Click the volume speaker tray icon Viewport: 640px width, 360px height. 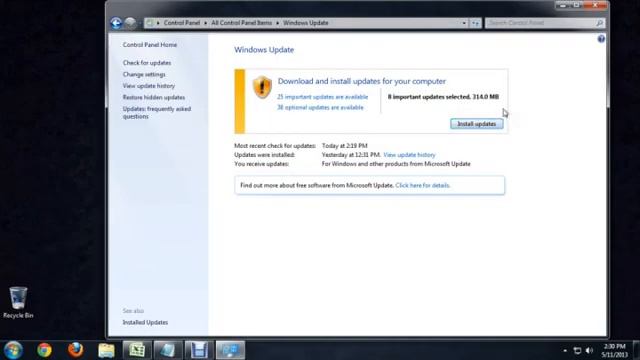(589, 351)
